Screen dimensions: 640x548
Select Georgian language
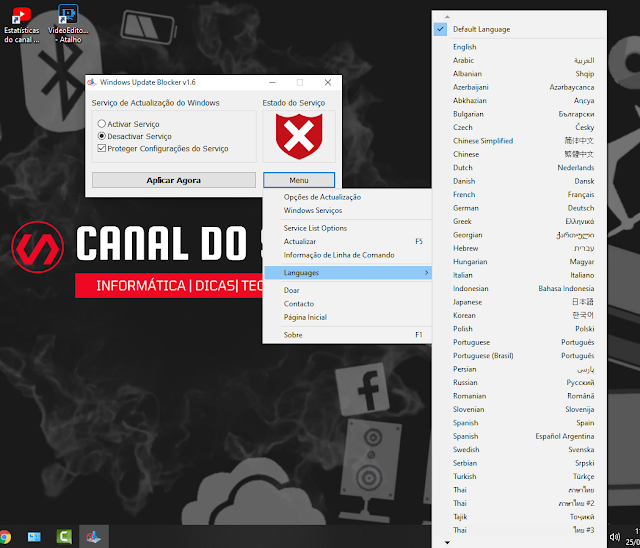pyautogui.click(x=519, y=235)
